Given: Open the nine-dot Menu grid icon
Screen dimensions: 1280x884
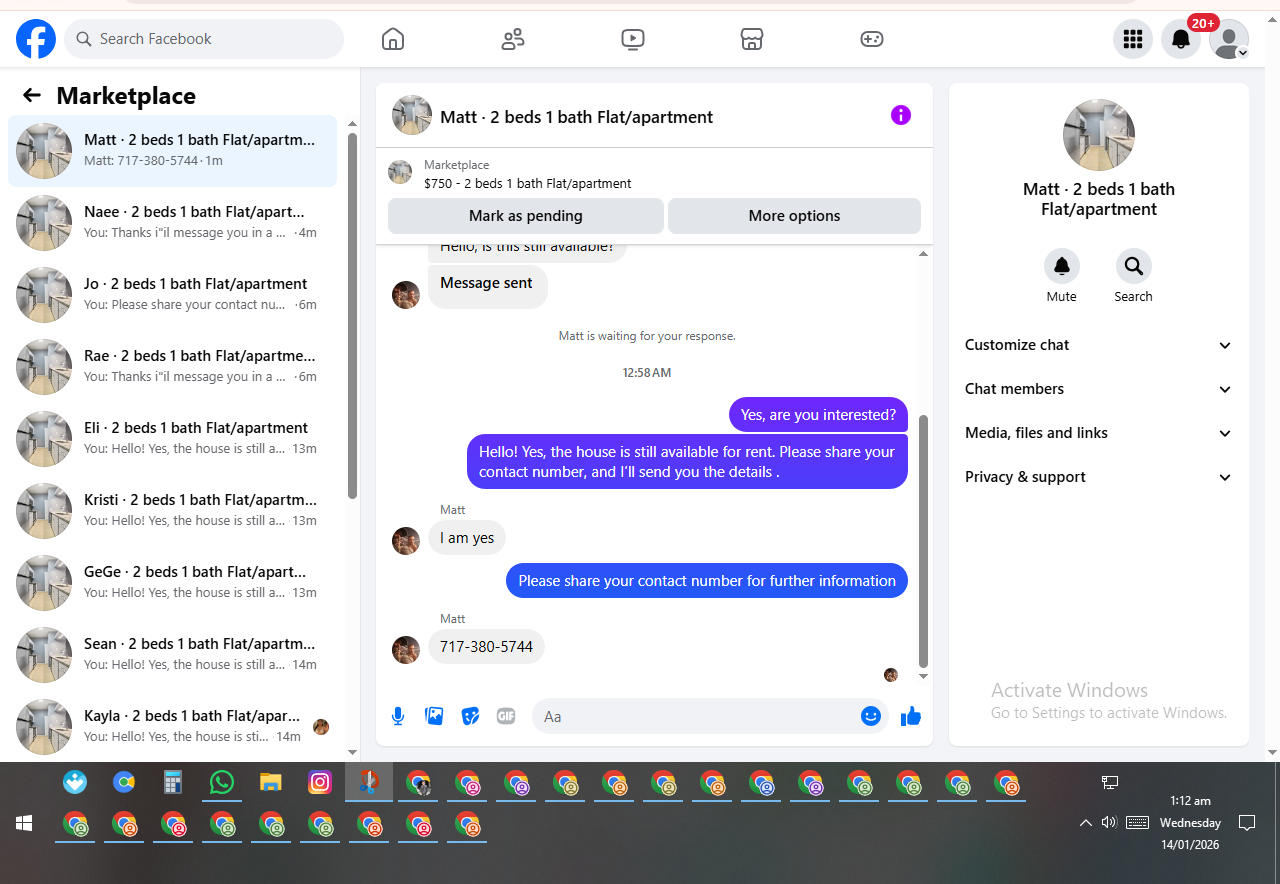Looking at the screenshot, I should coord(1133,39).
